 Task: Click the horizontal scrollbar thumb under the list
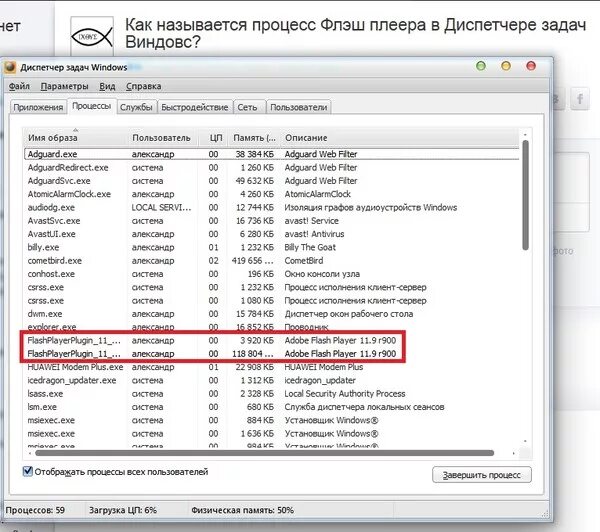264,453
